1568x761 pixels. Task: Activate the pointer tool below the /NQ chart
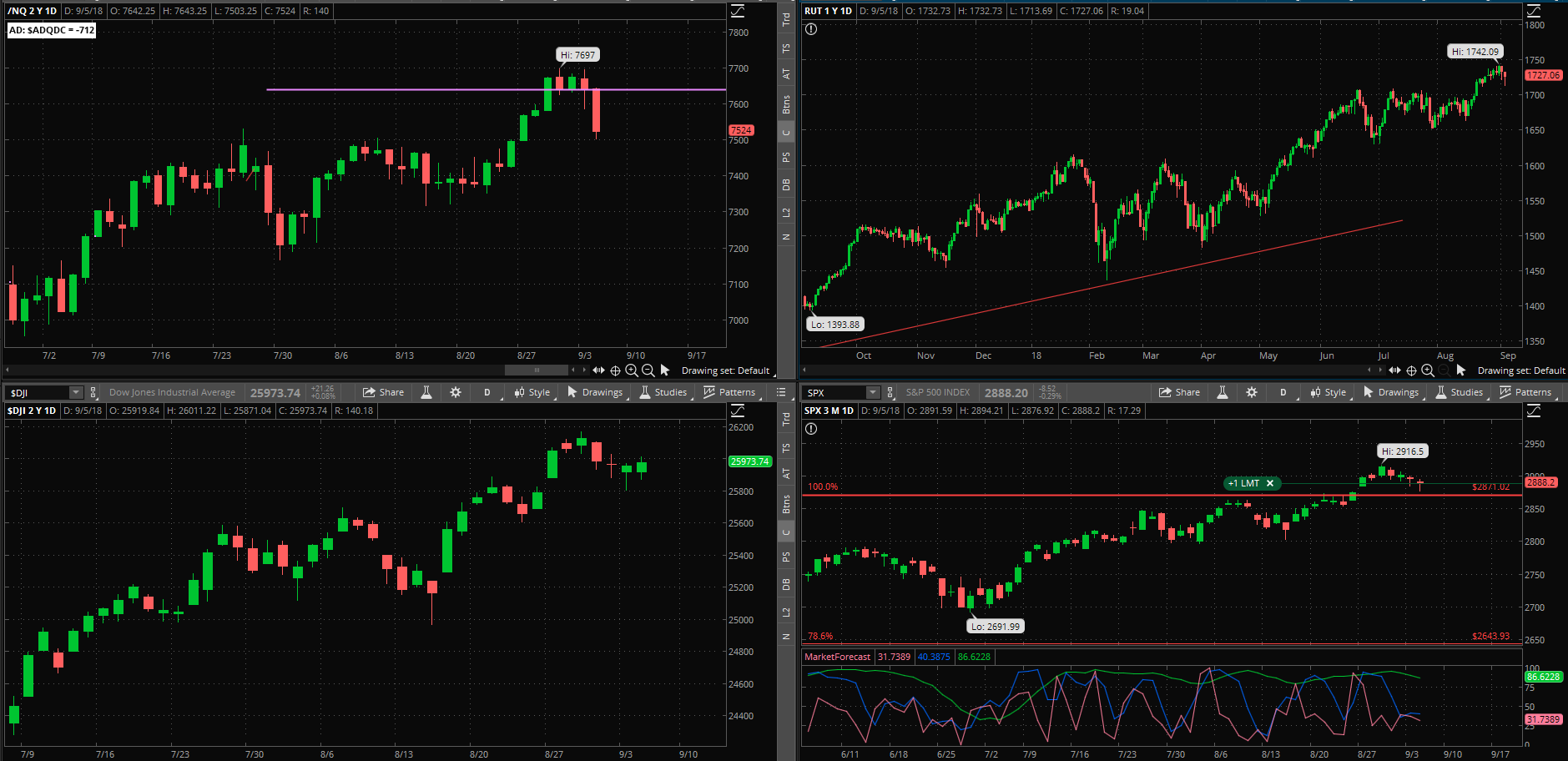pyautogui.click(x=665, y=370)
